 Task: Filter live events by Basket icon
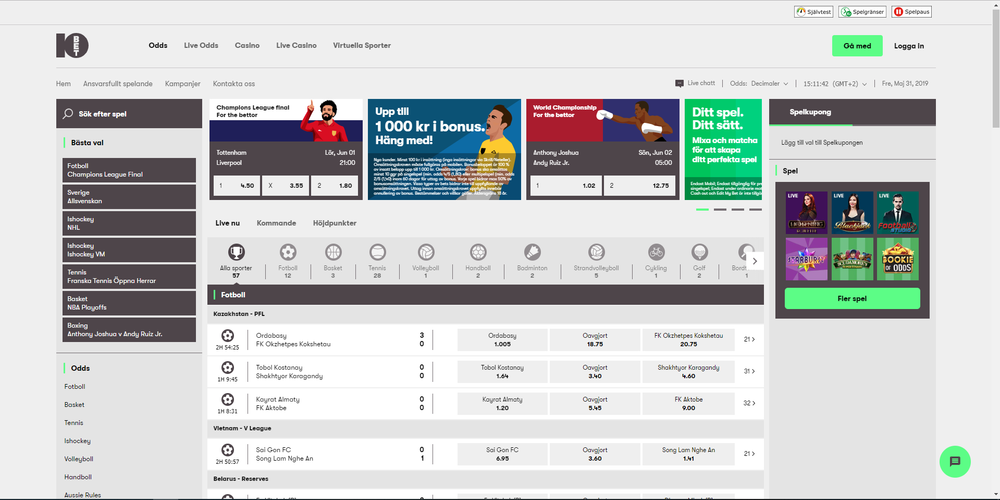tap(333, 252)
